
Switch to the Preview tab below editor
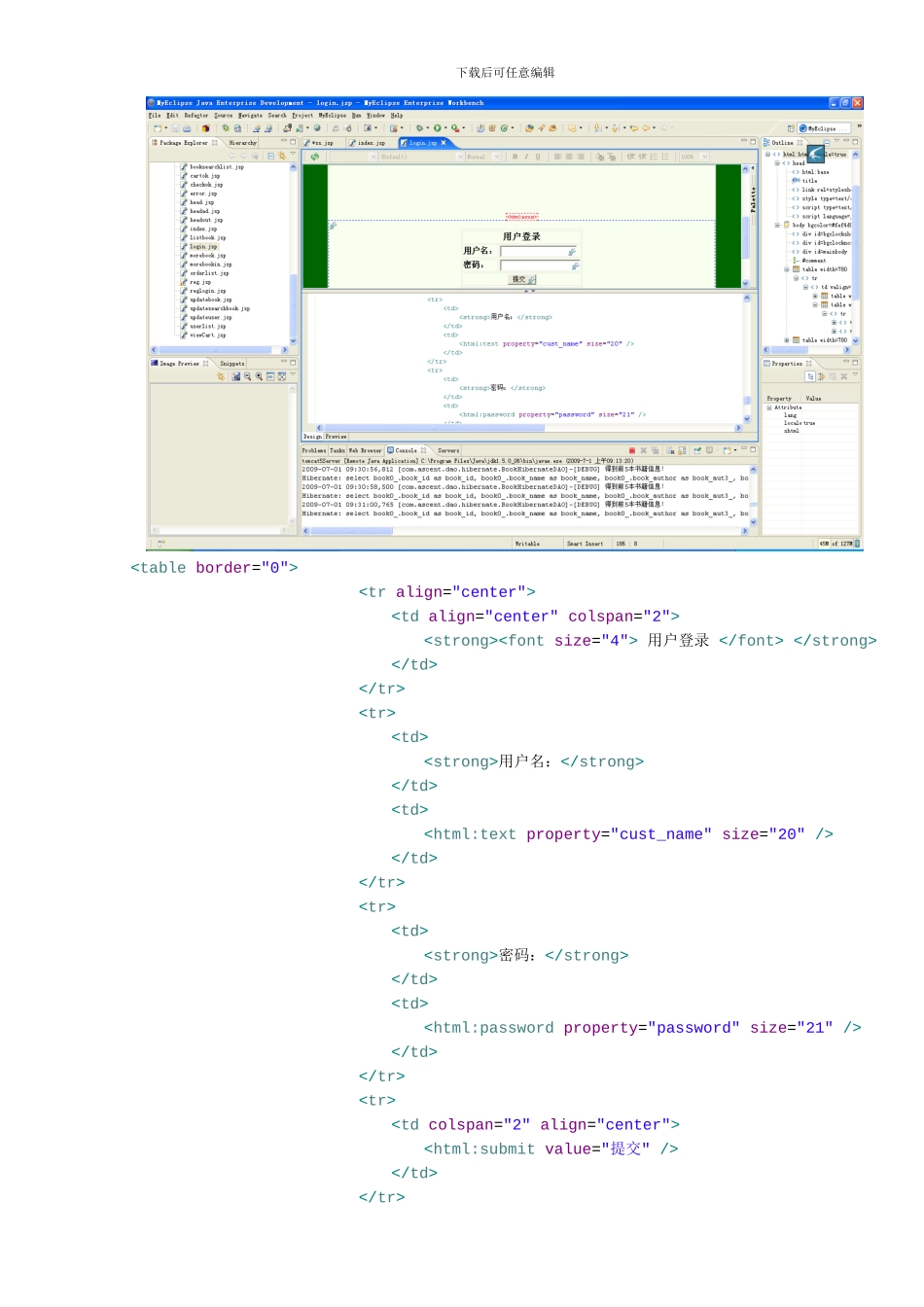[x=336, y=437]
